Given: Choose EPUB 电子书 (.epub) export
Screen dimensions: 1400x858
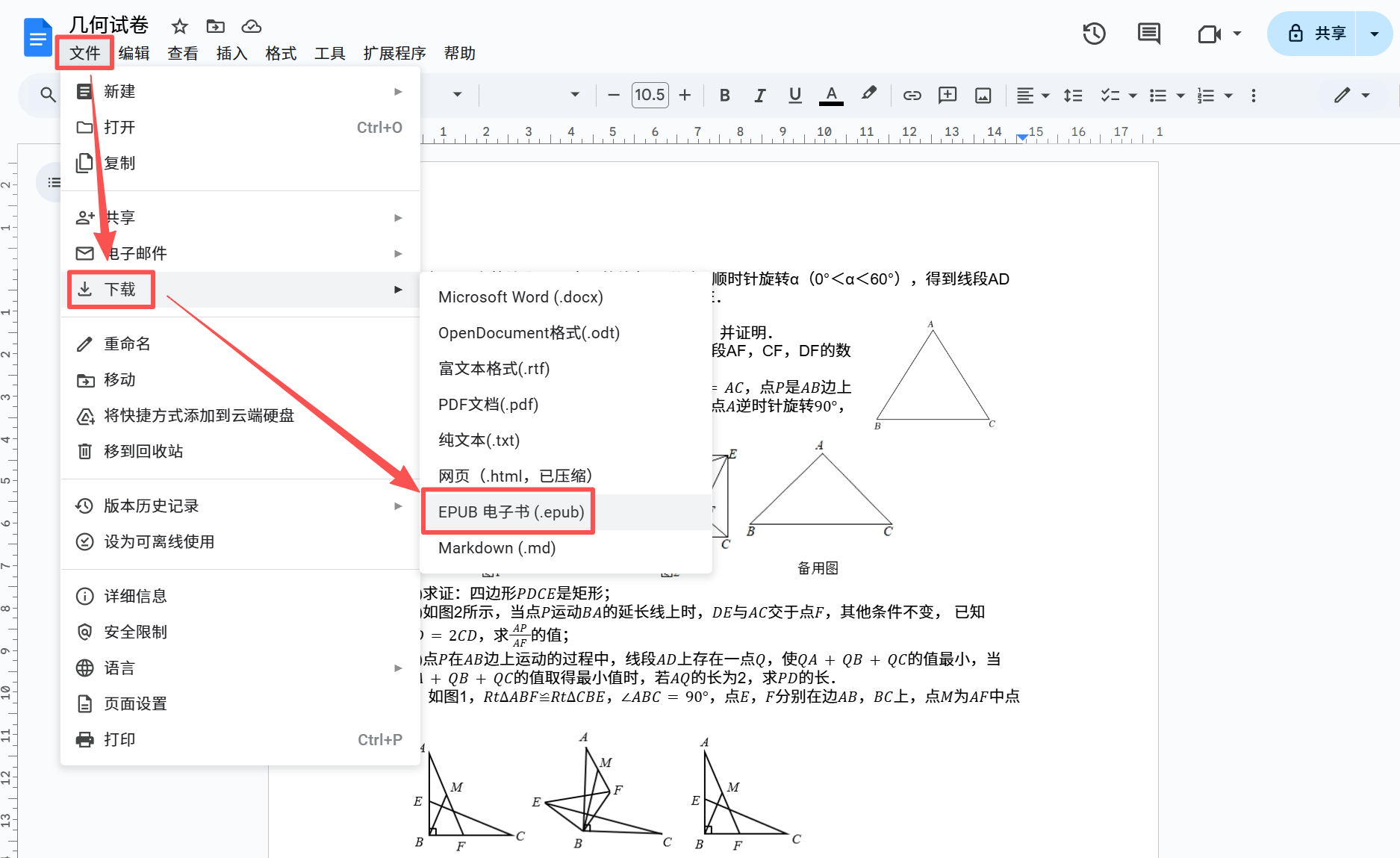Looking at the screenshot, I should (x=510, y=511).
